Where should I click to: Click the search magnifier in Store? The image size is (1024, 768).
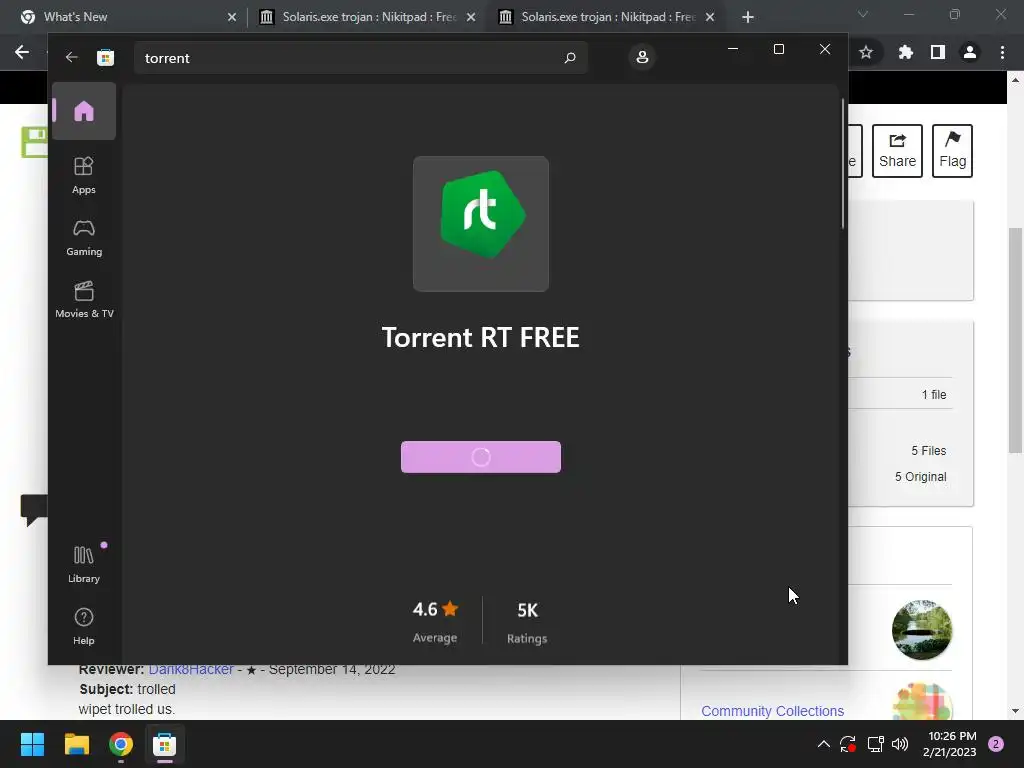[x=569, y=57]
